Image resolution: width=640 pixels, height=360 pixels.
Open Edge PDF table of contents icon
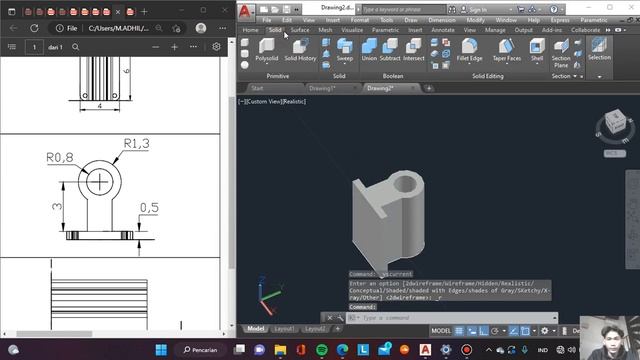(12, 47)
